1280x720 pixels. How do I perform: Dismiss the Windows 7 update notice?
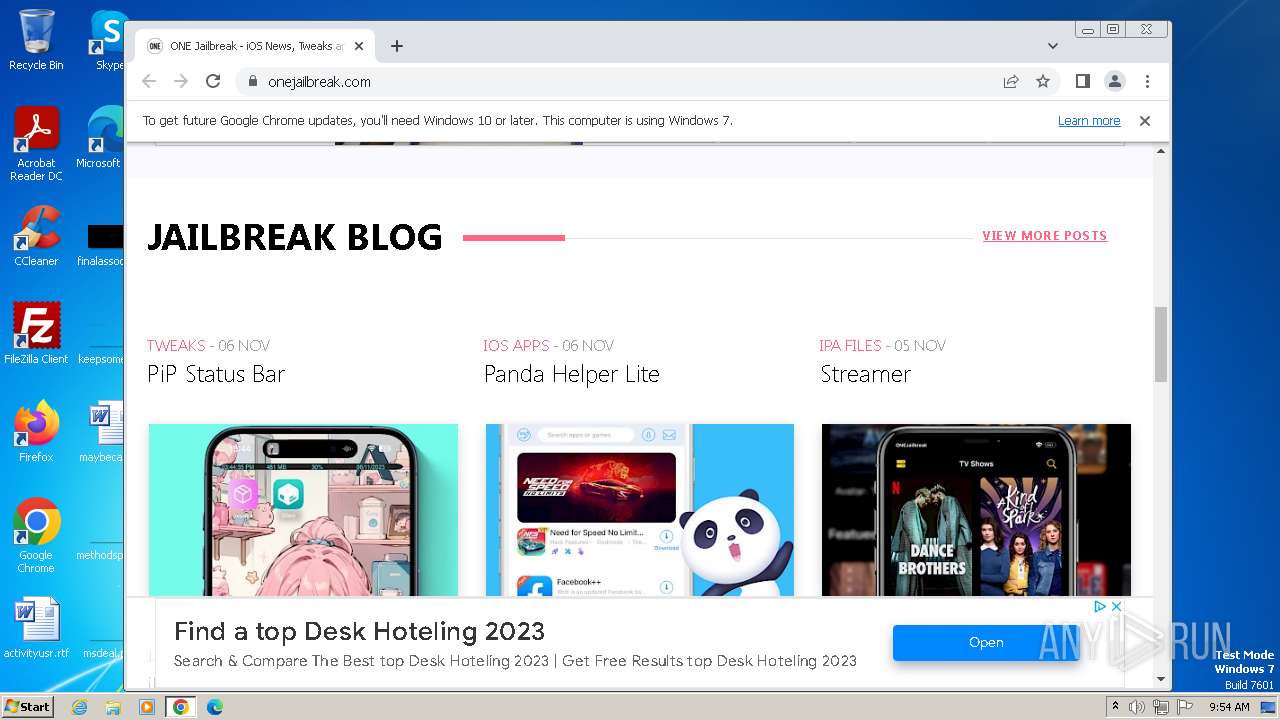click(x=1145, y=121)
